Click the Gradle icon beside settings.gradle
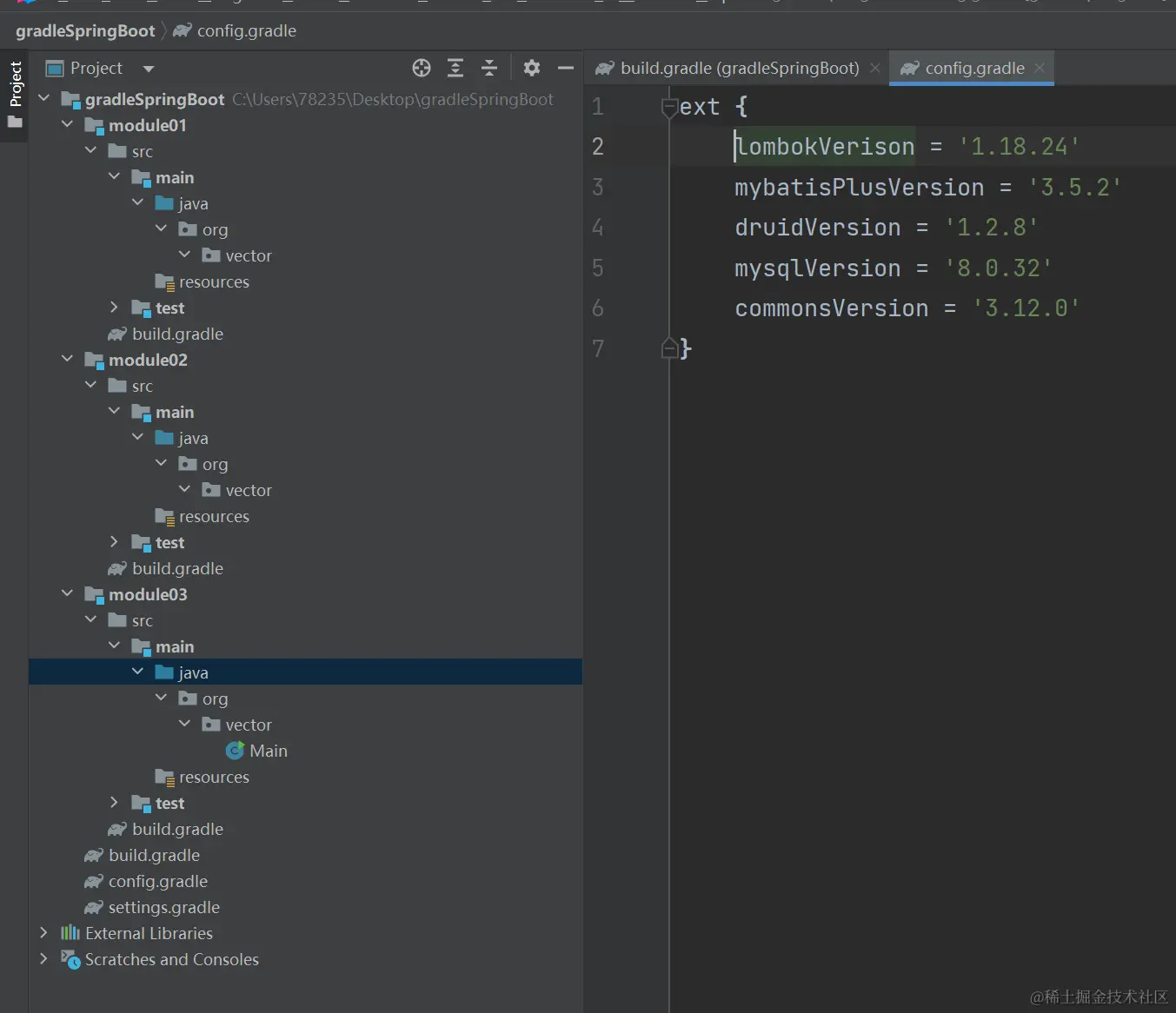Screen dimensions: 1176x1013 tap(94, 907)
